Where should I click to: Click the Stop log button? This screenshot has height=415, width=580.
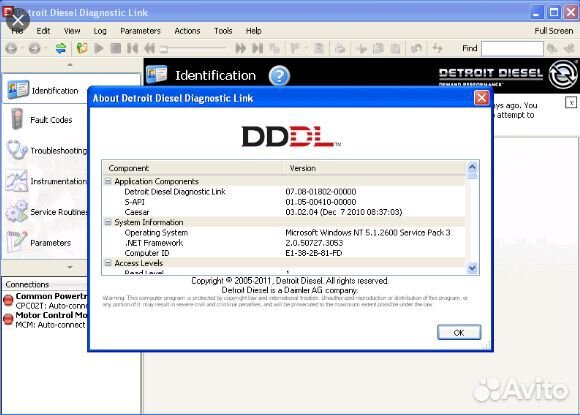tap(116, 48)
